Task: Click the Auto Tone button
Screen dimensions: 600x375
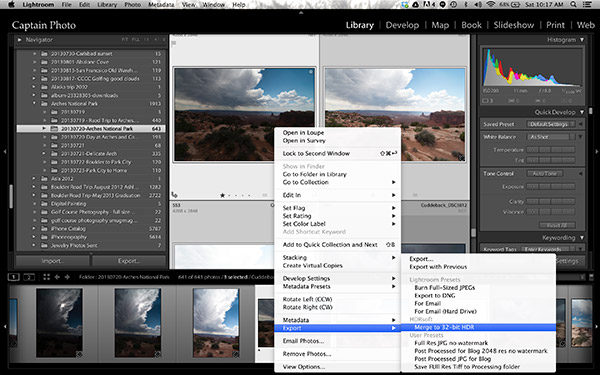Action: pyautogui.click(x=544, y=174)
